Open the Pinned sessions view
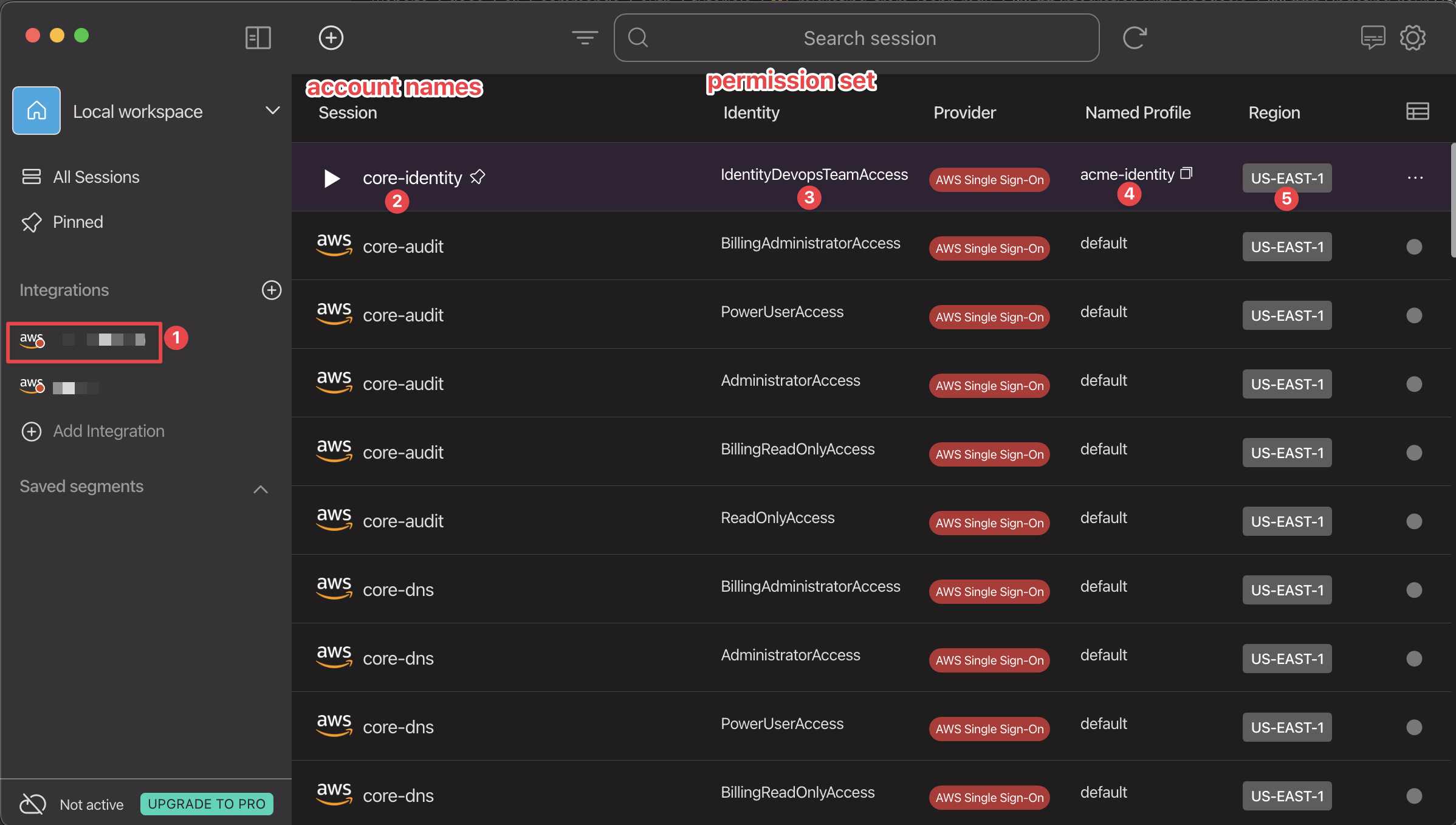This screenshot has height=825, width=1456. [x=78, y=222]
